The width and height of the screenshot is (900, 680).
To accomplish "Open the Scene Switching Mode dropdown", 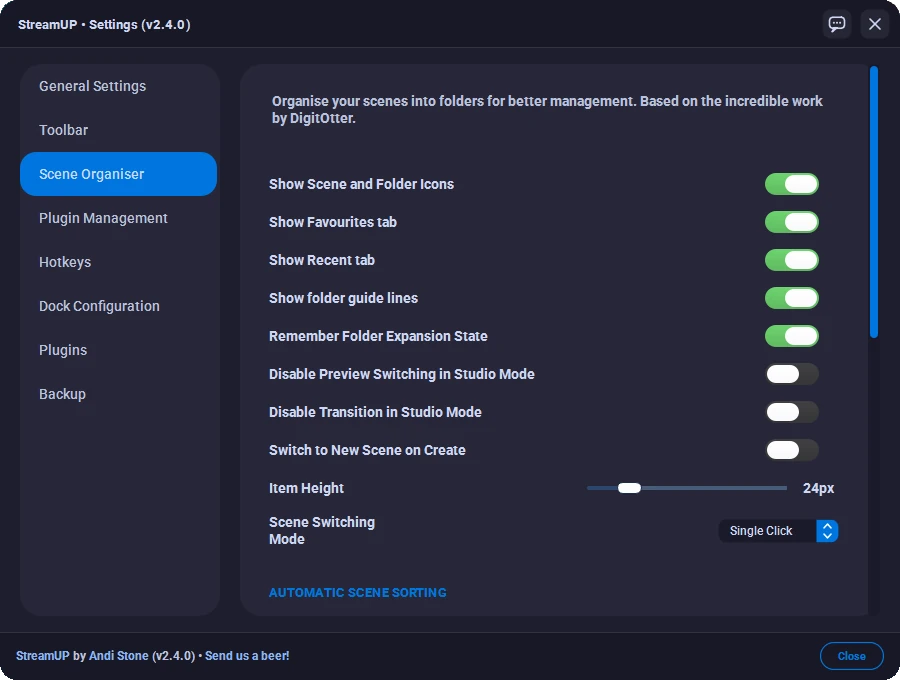I will coord(778,531).
